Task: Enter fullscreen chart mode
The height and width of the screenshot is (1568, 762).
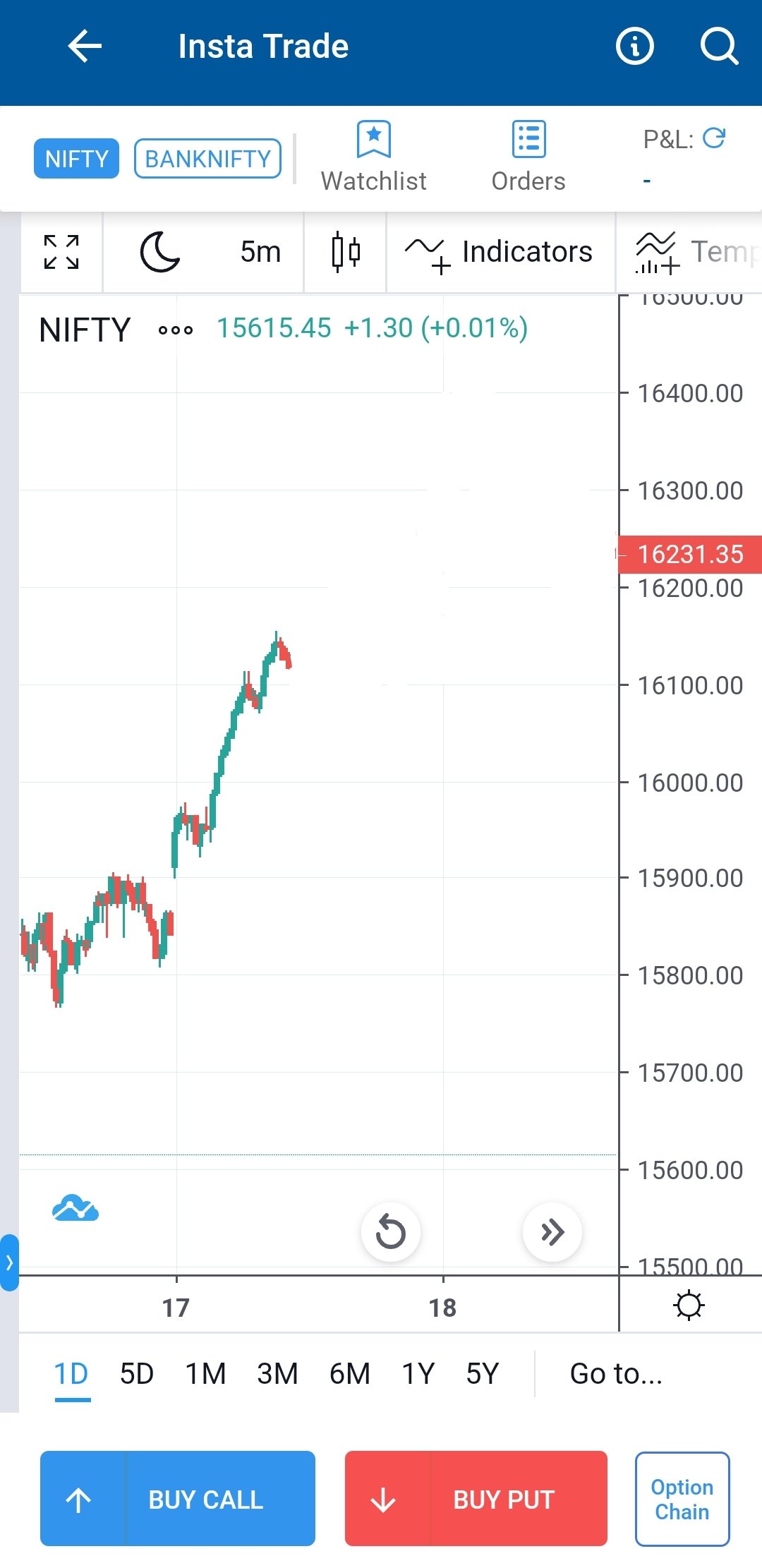Action: pyautogui.click(x=61, y=252)
